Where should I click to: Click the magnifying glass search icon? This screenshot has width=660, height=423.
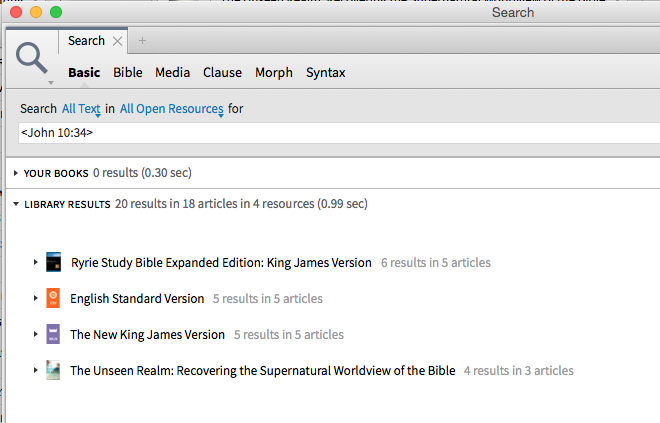pyautogui.click(x=32, y=56)
